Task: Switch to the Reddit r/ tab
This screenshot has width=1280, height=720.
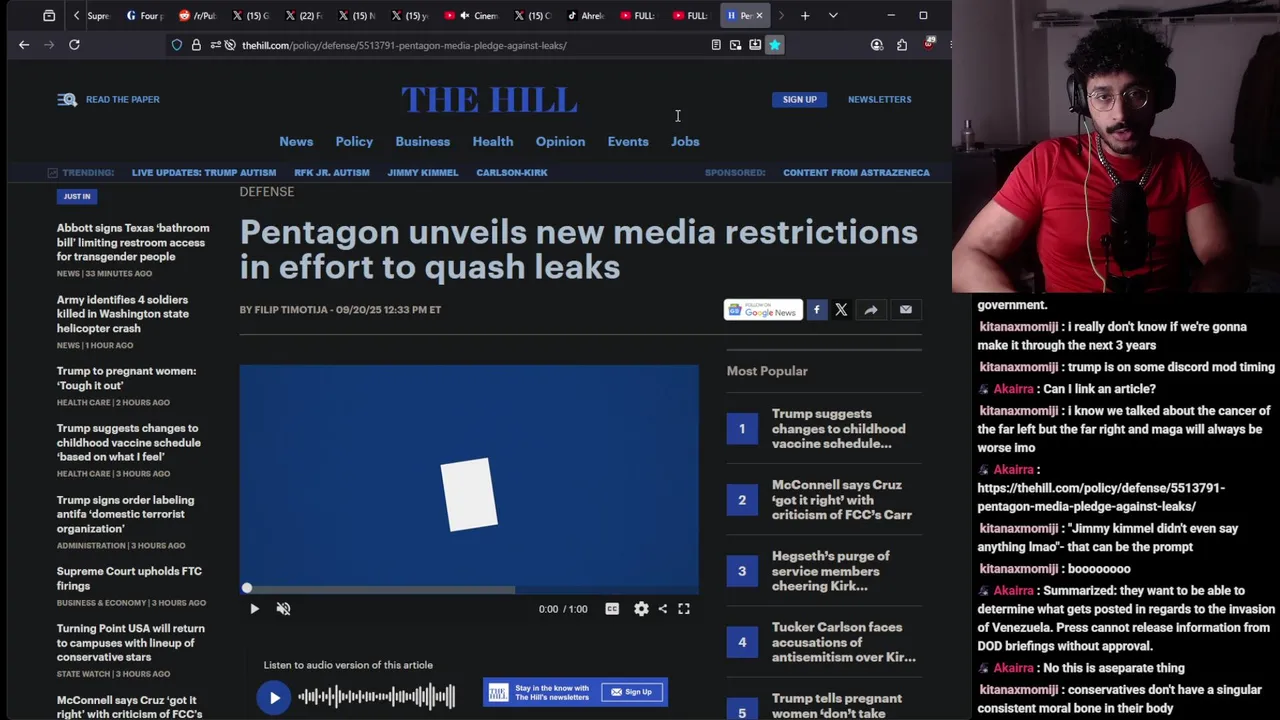Action: click(x=197, y=15)
